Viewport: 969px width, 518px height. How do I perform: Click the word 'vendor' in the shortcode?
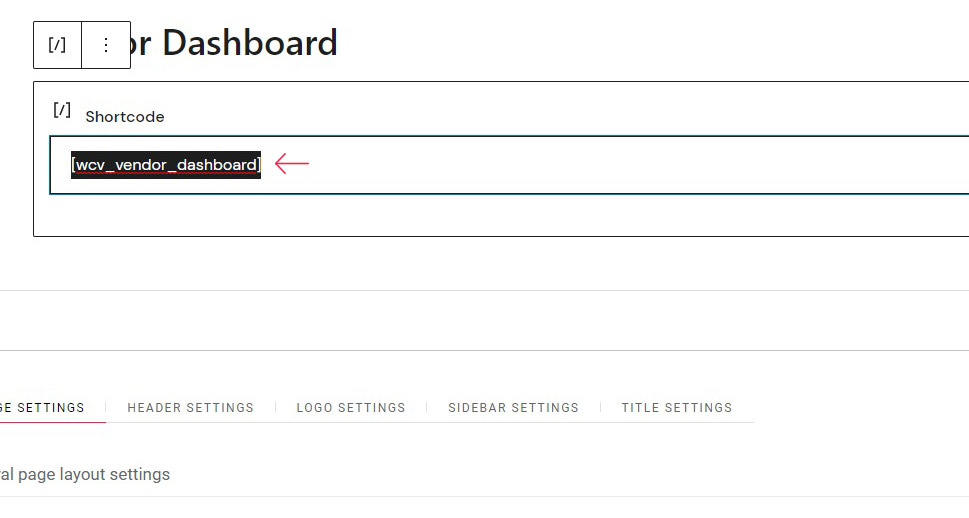141,165
